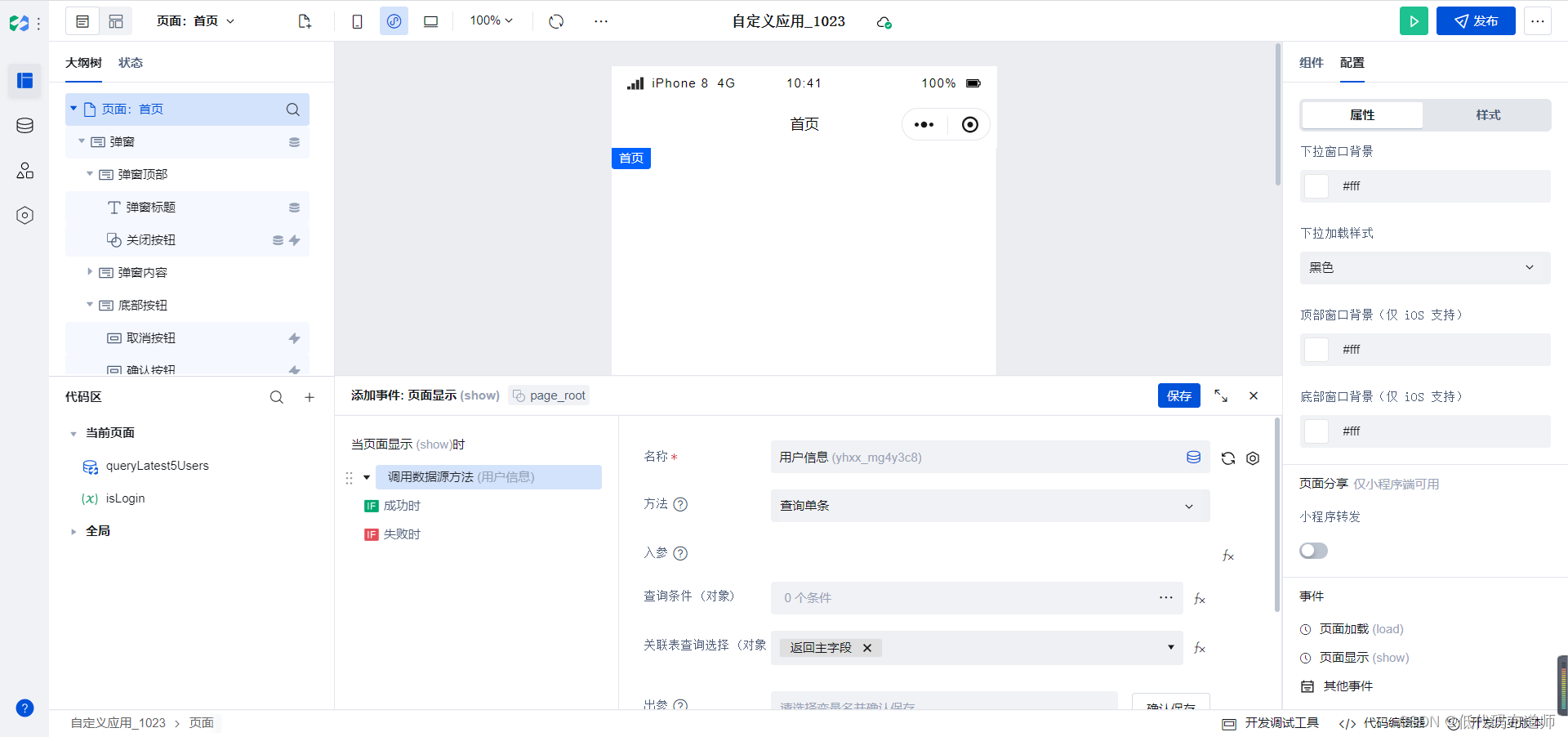Open the simulator capsule menu dots
The image size is (1568, 737).
point(924,125)
